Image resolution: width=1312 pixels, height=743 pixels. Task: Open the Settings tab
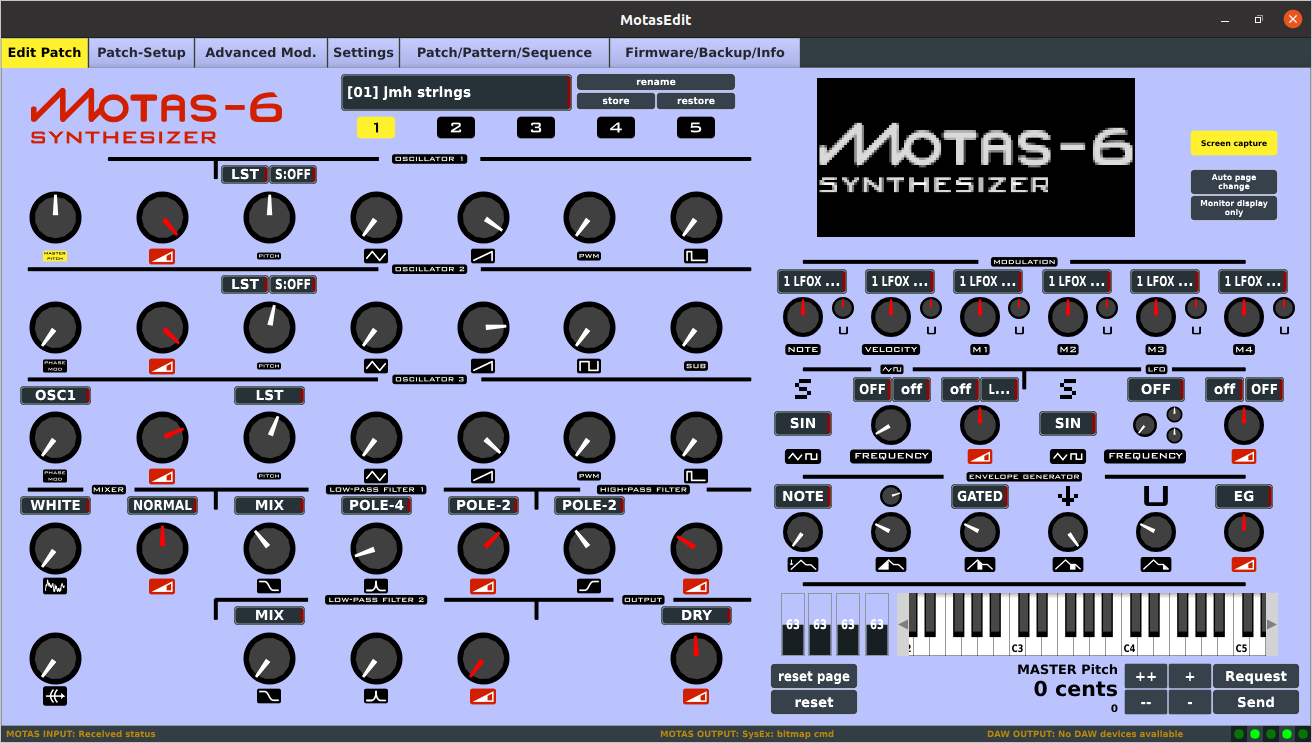pos(363,52)
